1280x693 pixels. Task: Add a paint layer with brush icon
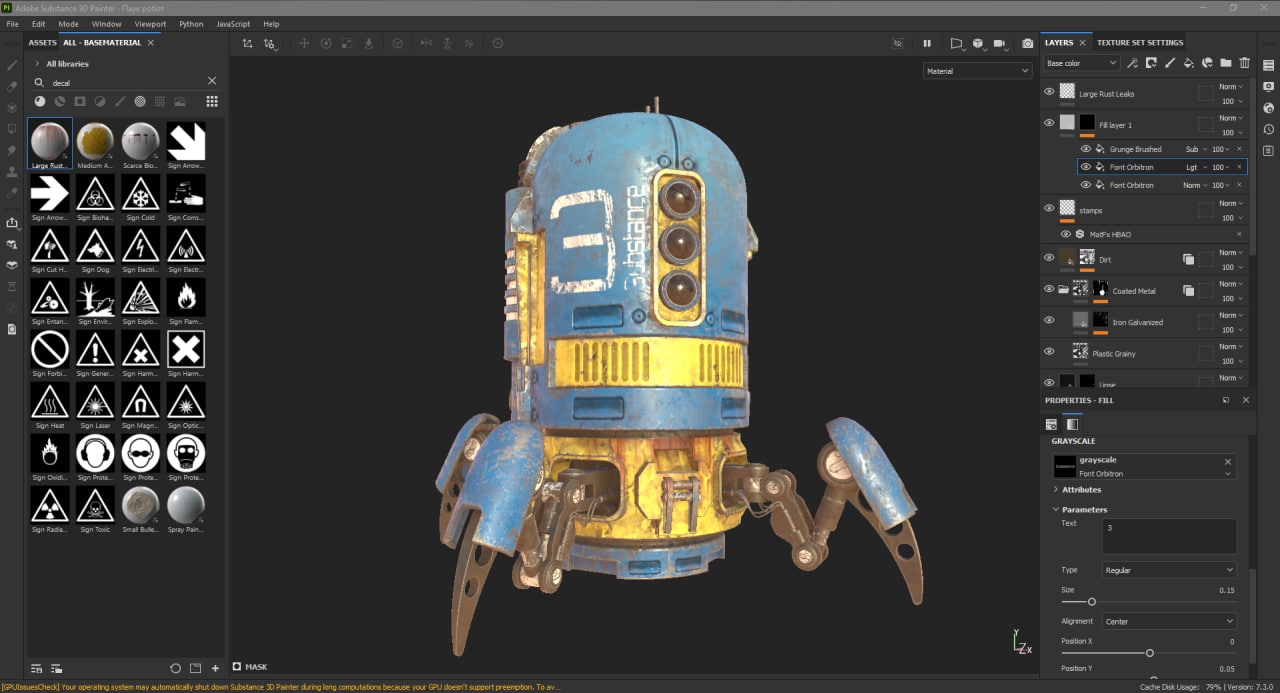[1170, 63]
